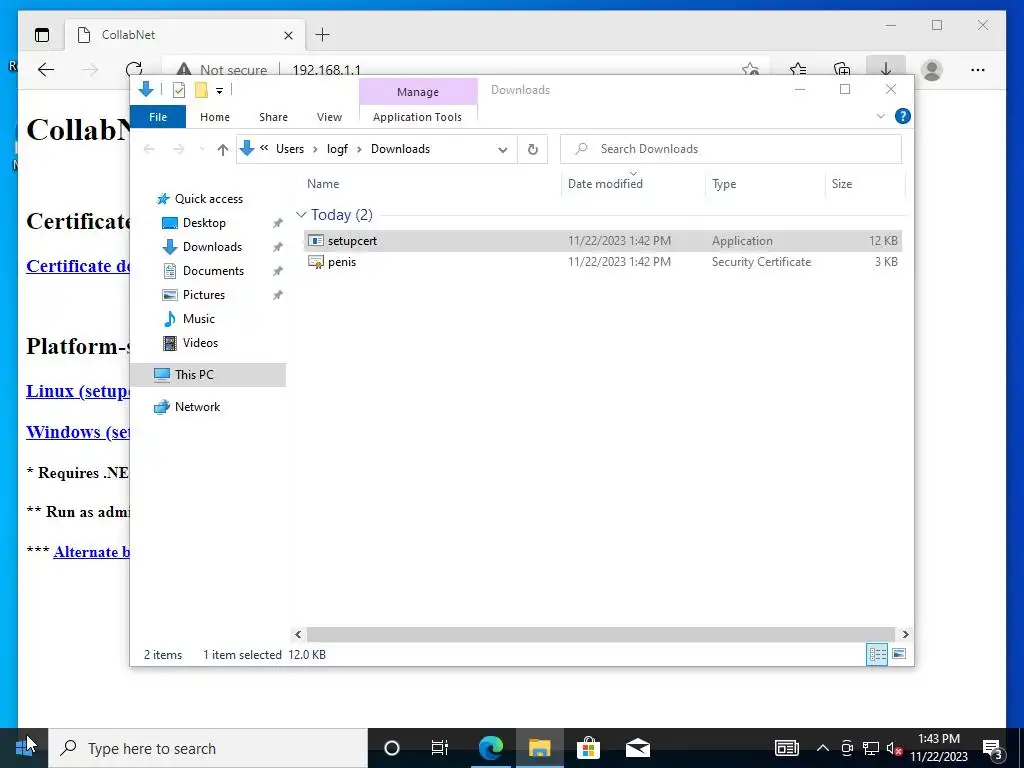Click Edge browser Back button
Image resolution: width=1024 pixels, height=768 pixels.
46,70
